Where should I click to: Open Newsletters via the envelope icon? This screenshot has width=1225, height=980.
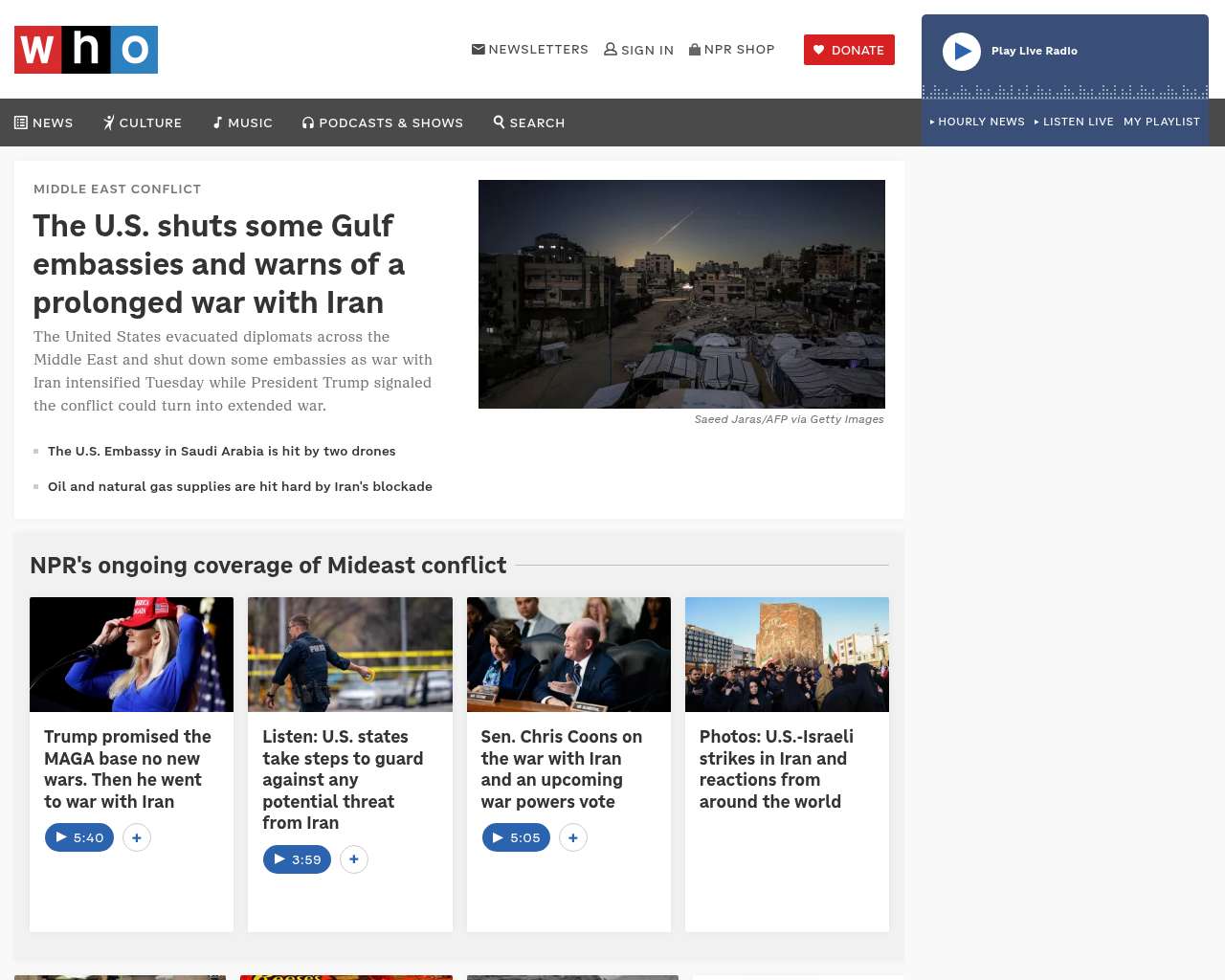coord(479,49)
